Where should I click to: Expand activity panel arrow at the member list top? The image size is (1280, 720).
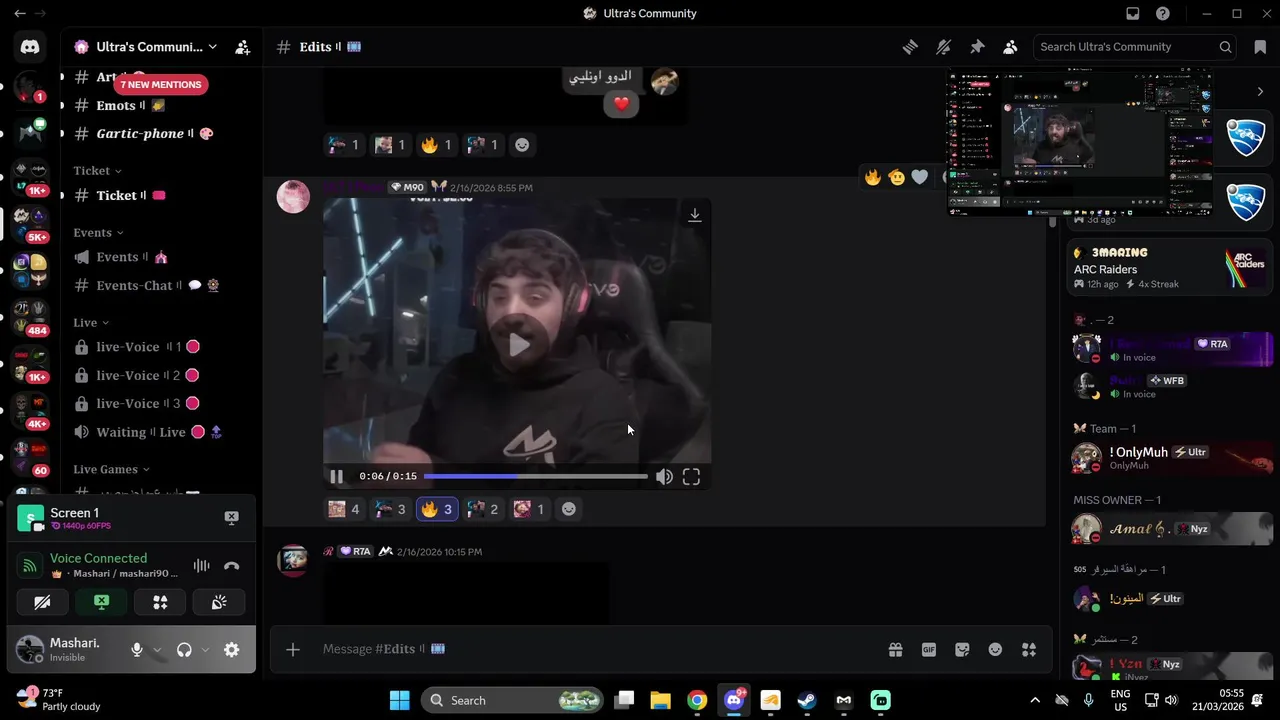1260,91
